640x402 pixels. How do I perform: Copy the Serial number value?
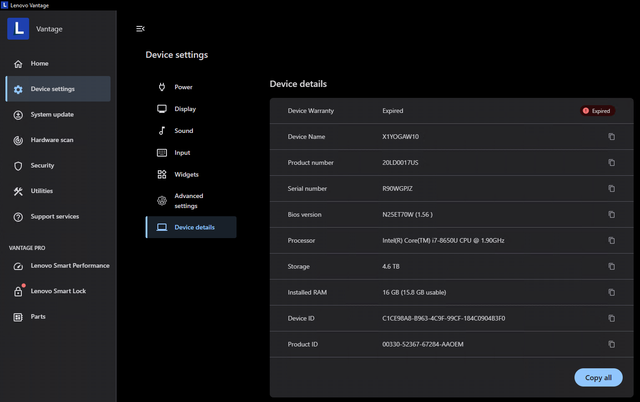[x=611, y=189]
